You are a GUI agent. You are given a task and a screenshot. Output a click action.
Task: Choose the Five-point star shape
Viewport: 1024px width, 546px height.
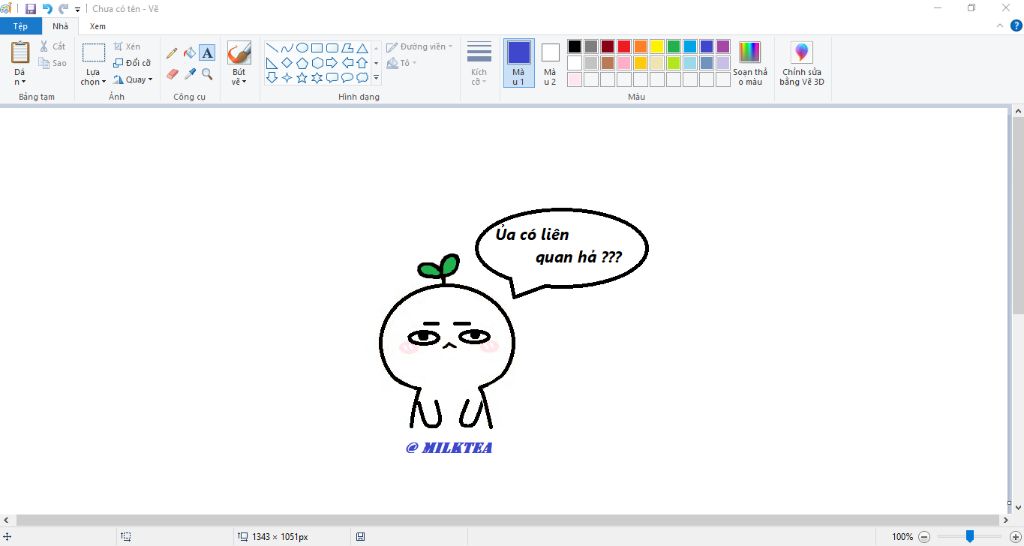(x=302, y=78)
